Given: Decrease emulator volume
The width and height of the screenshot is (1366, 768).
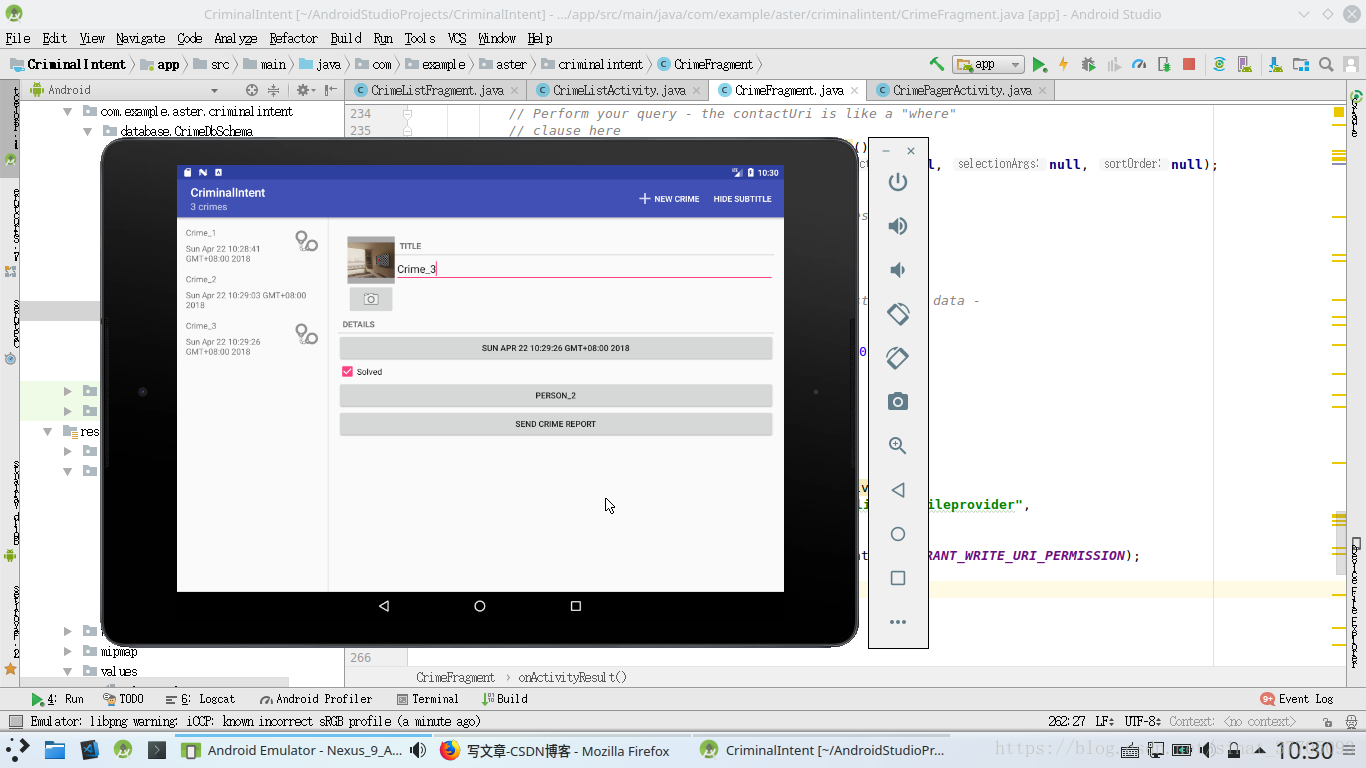Looking at the screenshot, I should click(x=898, y=270).
